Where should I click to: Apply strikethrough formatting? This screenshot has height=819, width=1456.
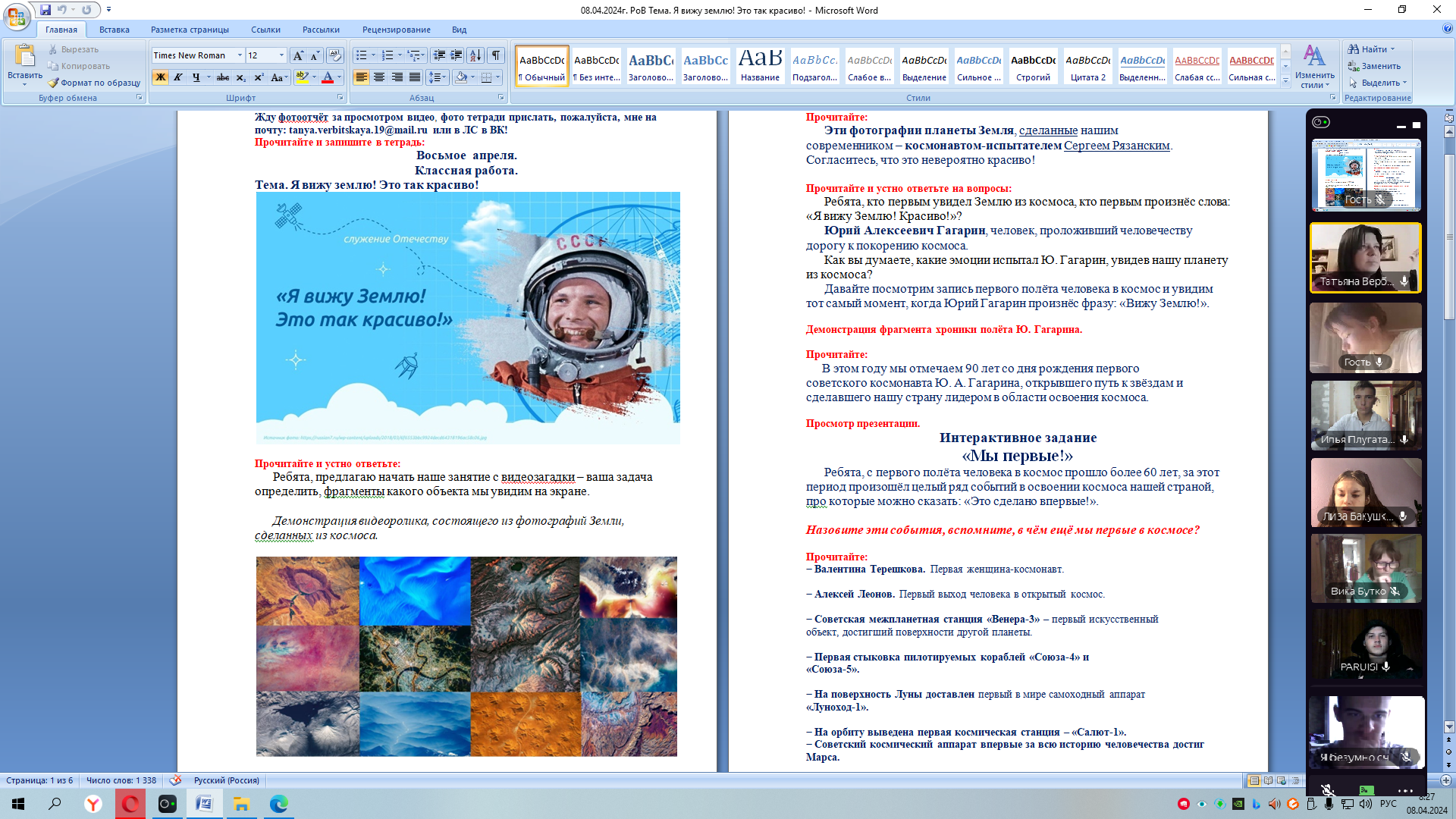[222, 77]
